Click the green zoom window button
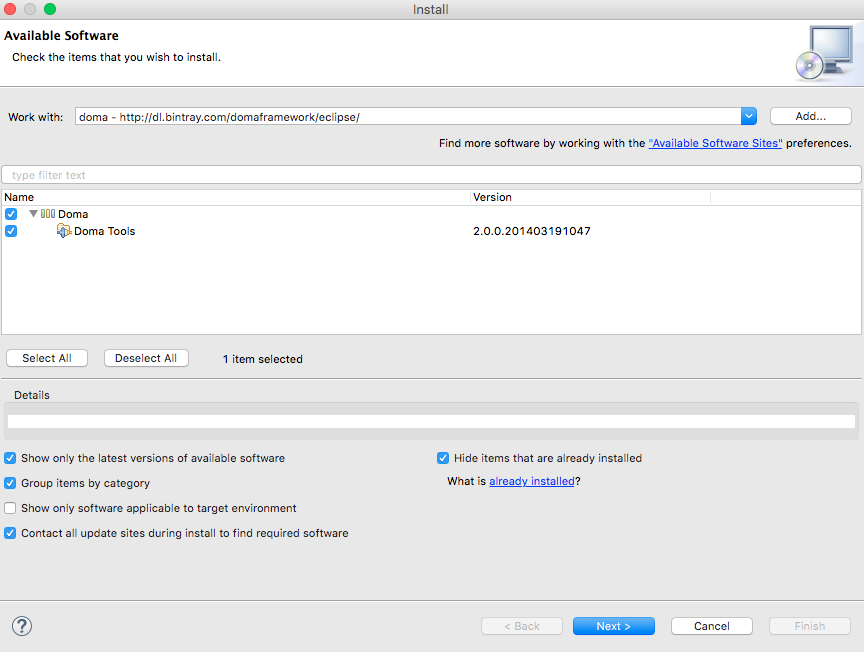864x652 pixels. [50, 9]
